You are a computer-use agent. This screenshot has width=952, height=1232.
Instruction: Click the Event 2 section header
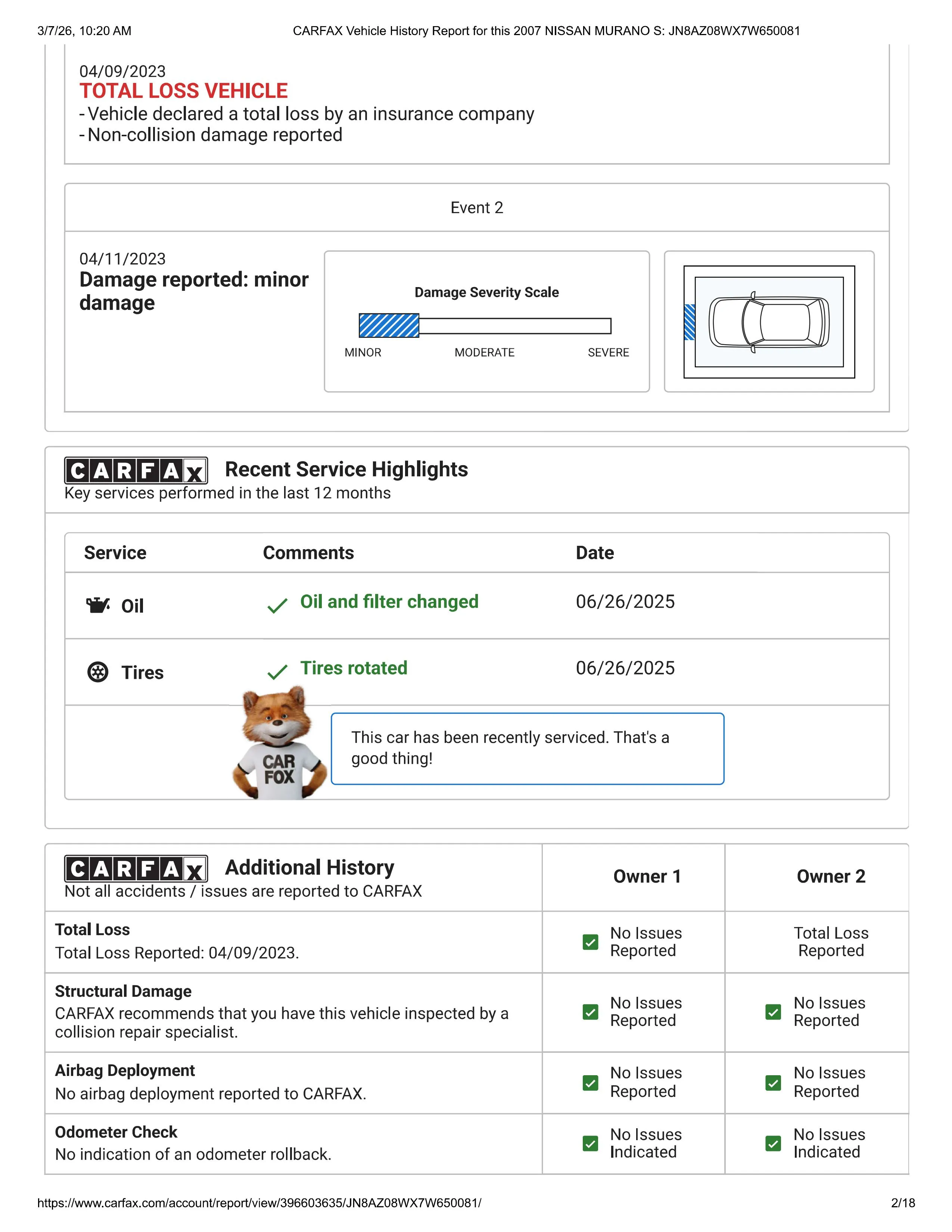point(477,208)
